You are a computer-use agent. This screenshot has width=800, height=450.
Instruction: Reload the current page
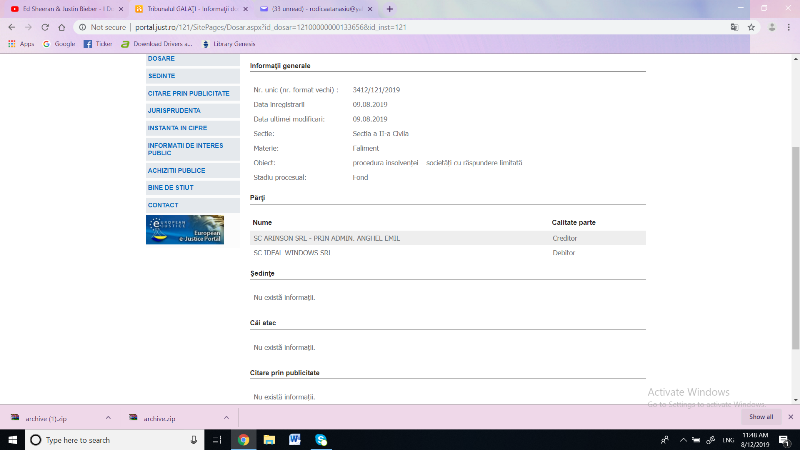[45, 27]
